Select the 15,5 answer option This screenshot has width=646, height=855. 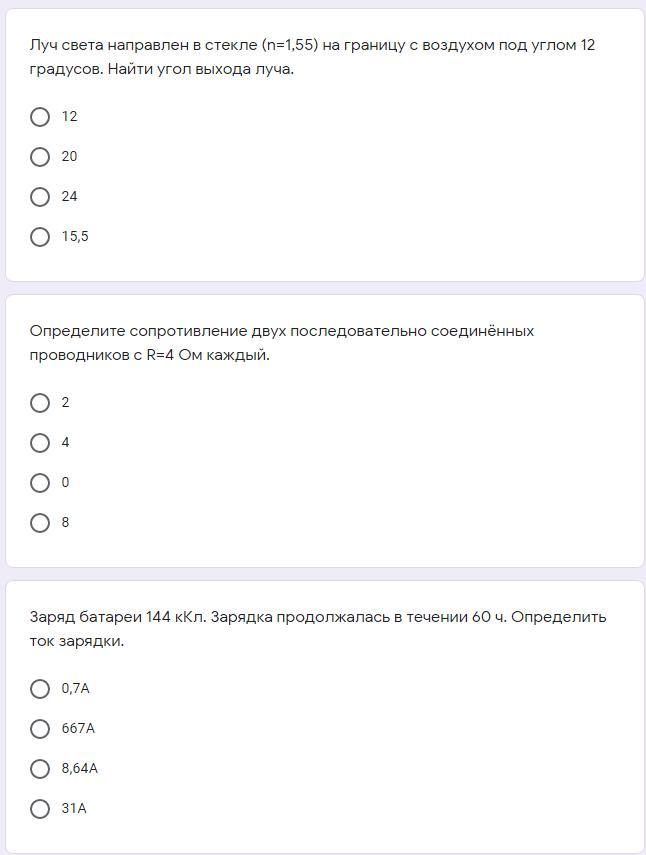tap(40, 237)
